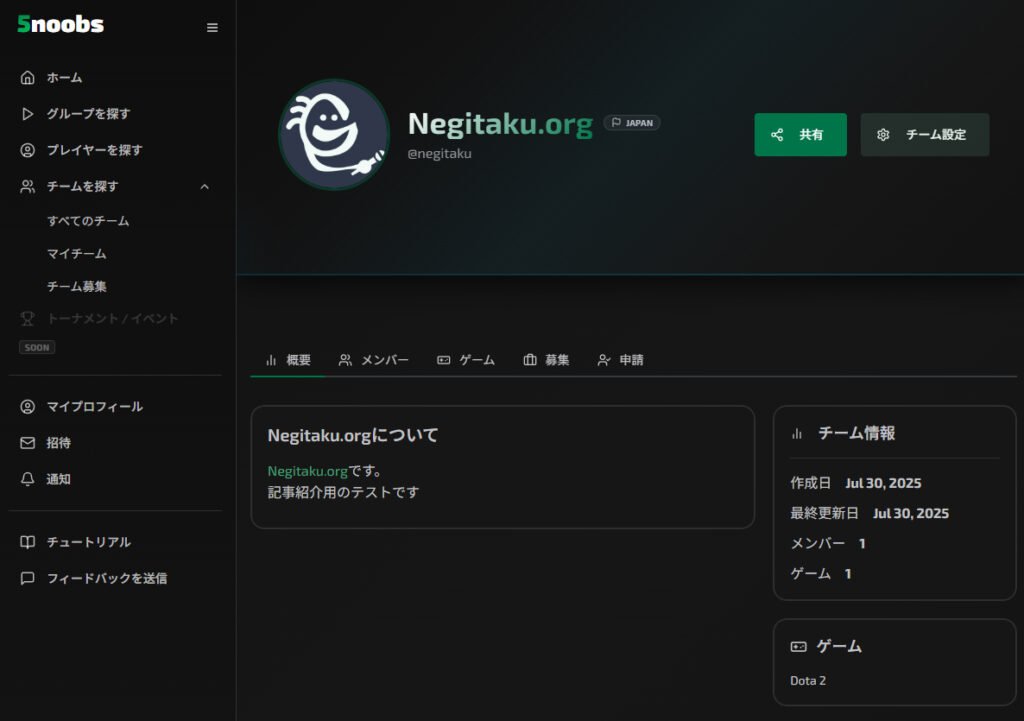Viewport: 1024px width, 721px height.
Task: Open マイチーム in sidebar
Action: pyautogui.click(x=76, y=253)
